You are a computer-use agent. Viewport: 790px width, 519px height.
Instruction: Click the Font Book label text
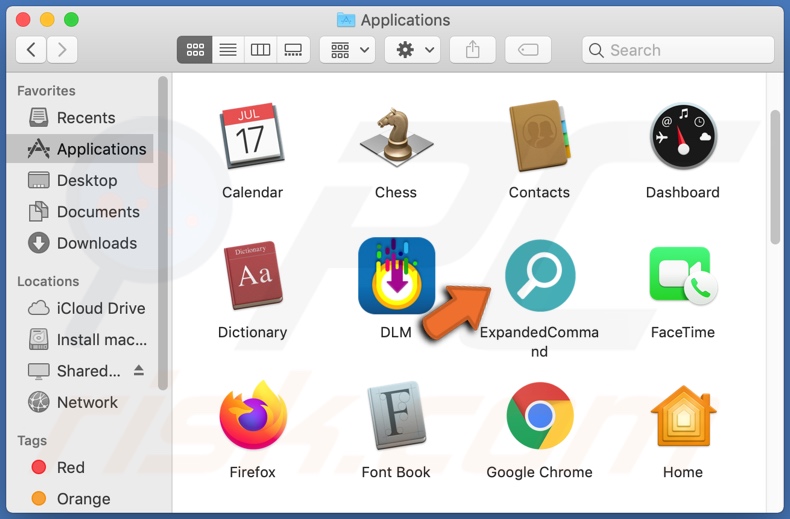pyautogui.click(x=396, y=472)
